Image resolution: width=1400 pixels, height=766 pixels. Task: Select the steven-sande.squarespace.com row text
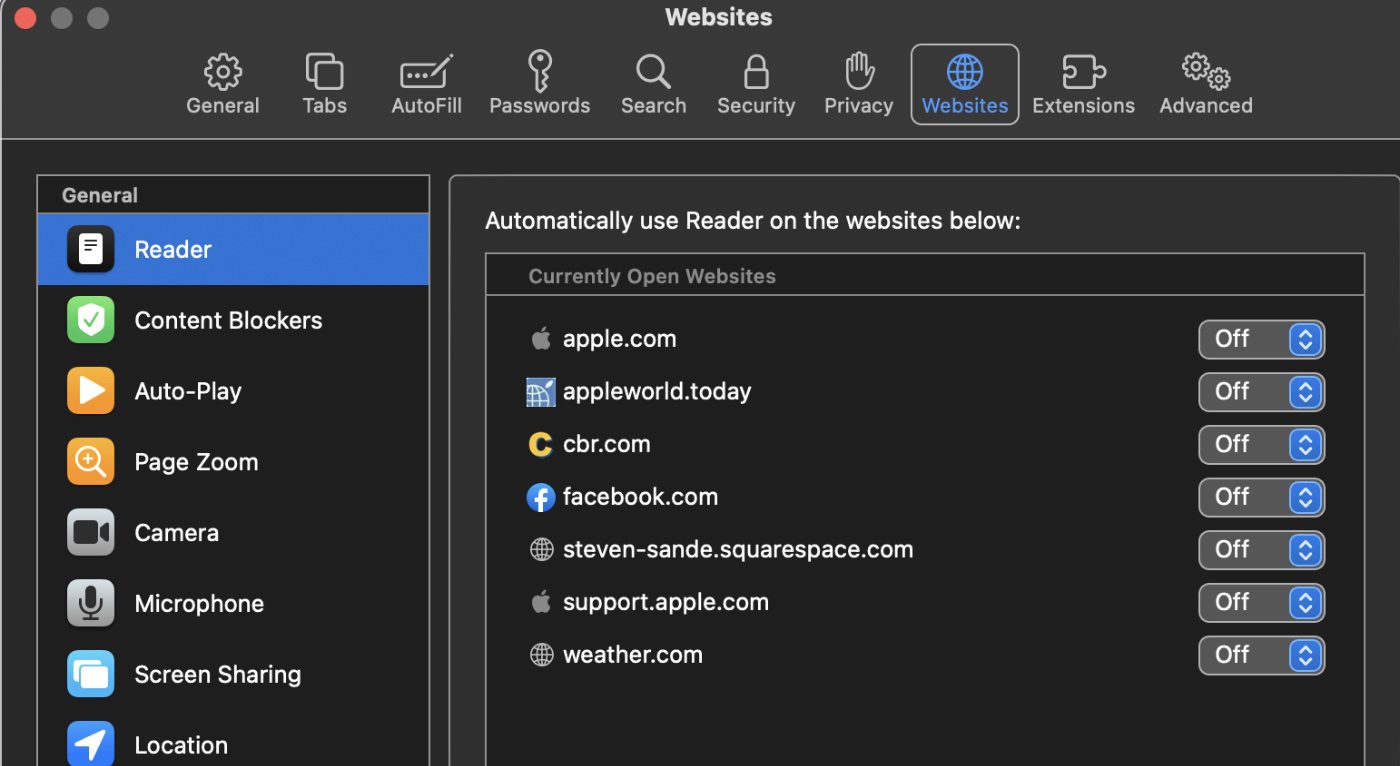click(x=738, y=550)
